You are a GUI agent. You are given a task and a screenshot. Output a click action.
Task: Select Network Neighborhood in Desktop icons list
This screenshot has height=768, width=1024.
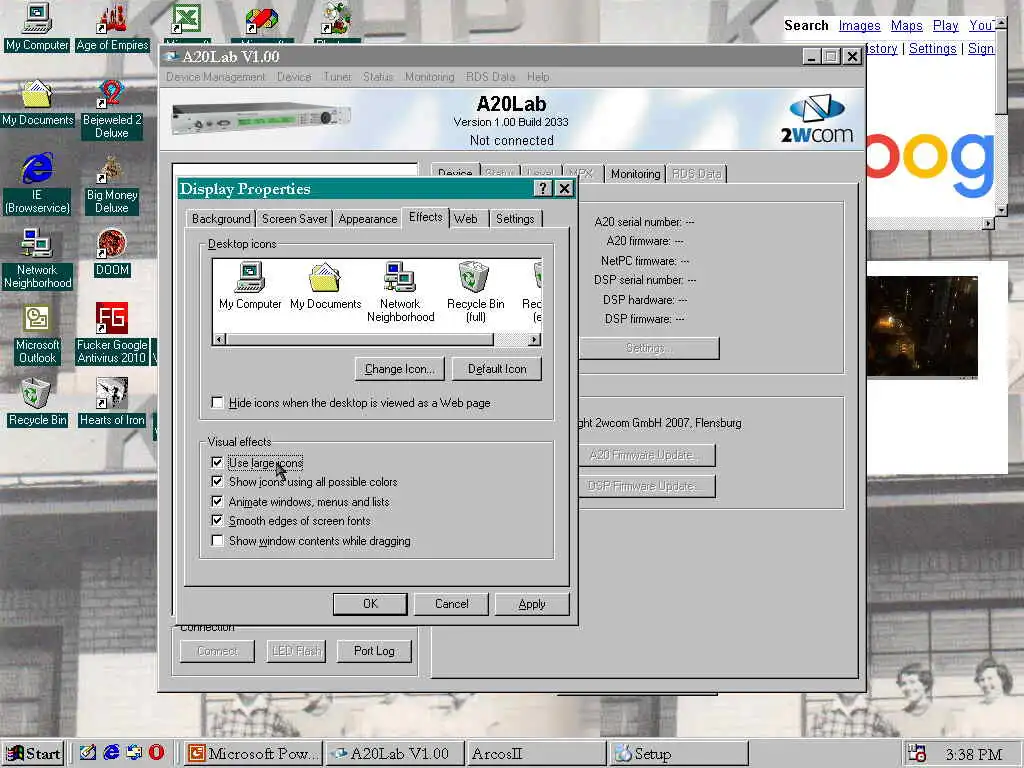(x=400, y=292)
